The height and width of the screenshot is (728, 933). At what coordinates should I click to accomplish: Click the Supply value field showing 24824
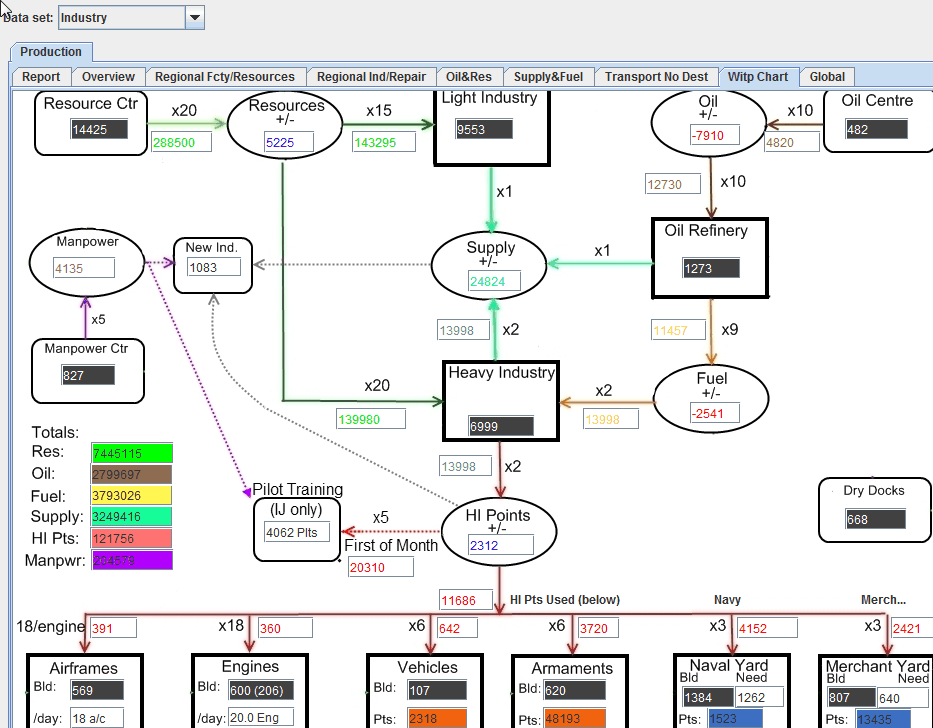[x=489, y=282]
